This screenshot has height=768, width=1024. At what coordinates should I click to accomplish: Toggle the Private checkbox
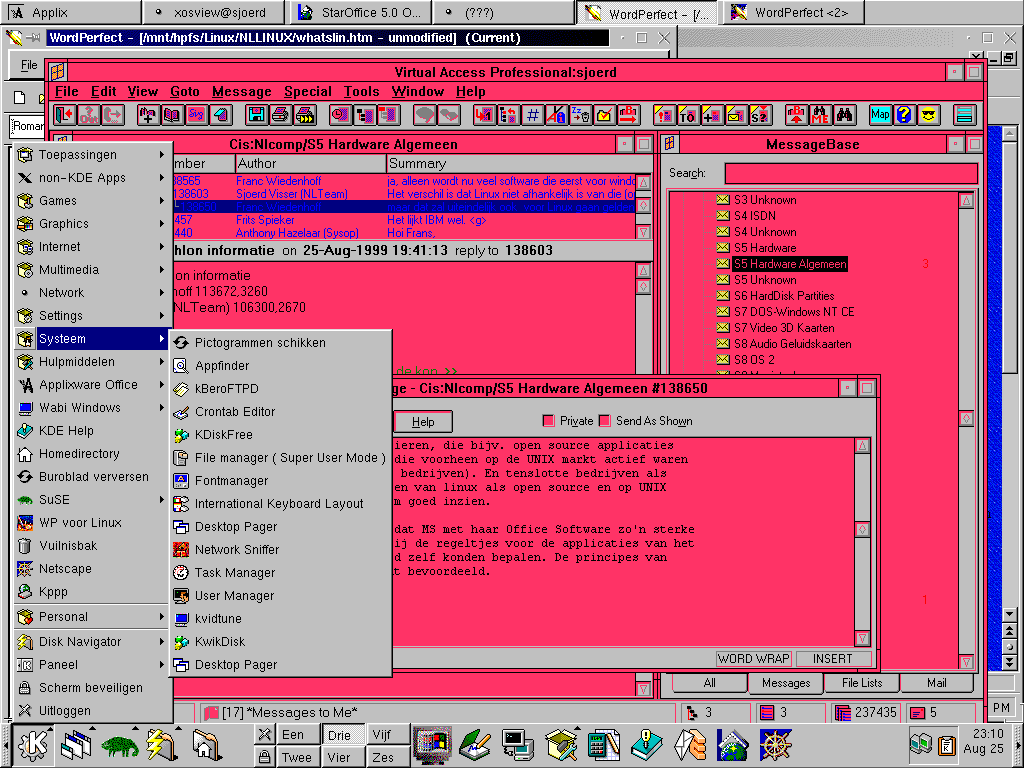click(549, 421)
